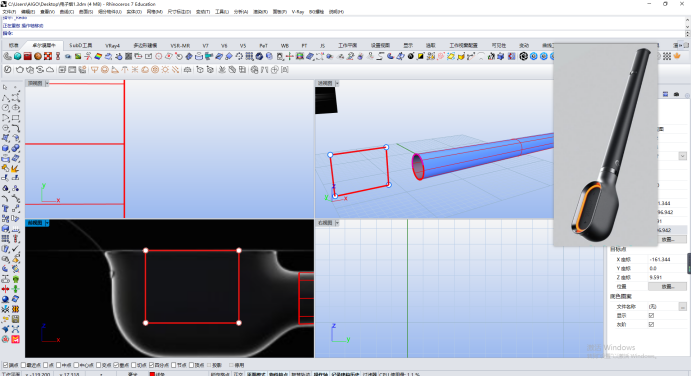Open the perspective viewport title dropdown arrow
This screenshot has height=377, width=692.
click(x=337, y=83)
